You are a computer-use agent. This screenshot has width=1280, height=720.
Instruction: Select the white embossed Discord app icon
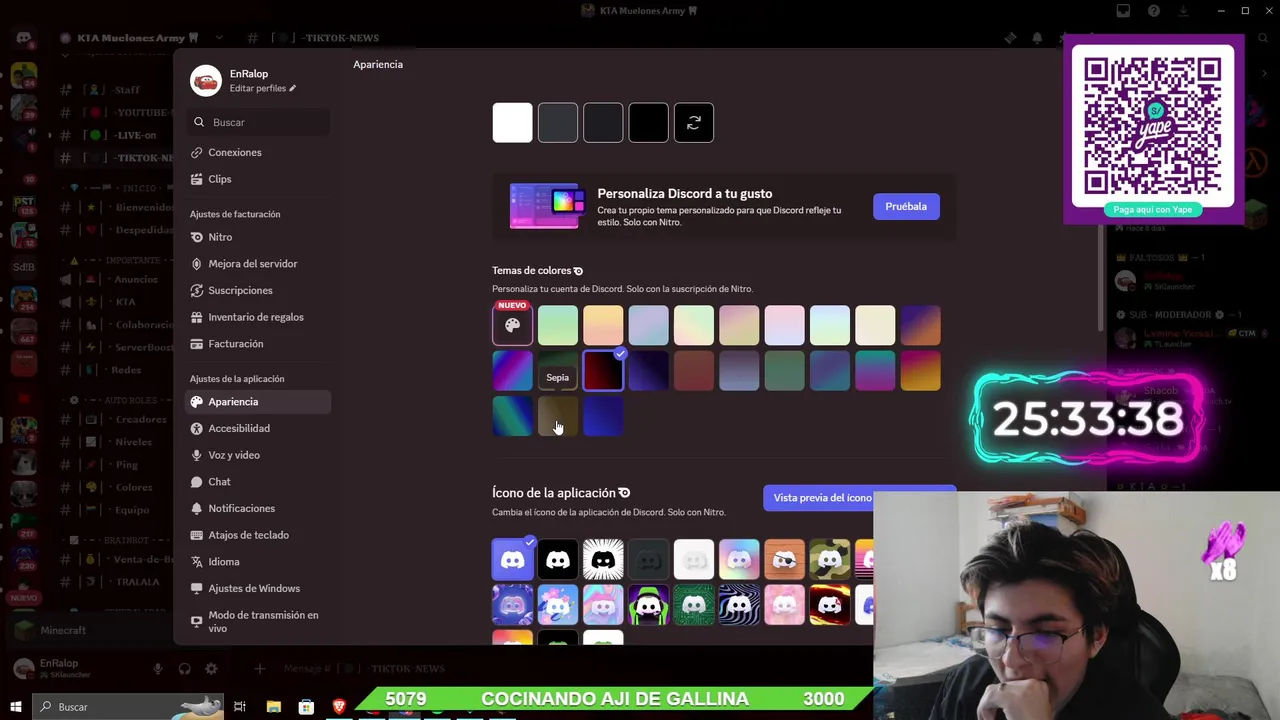click(x=694, y=560)
